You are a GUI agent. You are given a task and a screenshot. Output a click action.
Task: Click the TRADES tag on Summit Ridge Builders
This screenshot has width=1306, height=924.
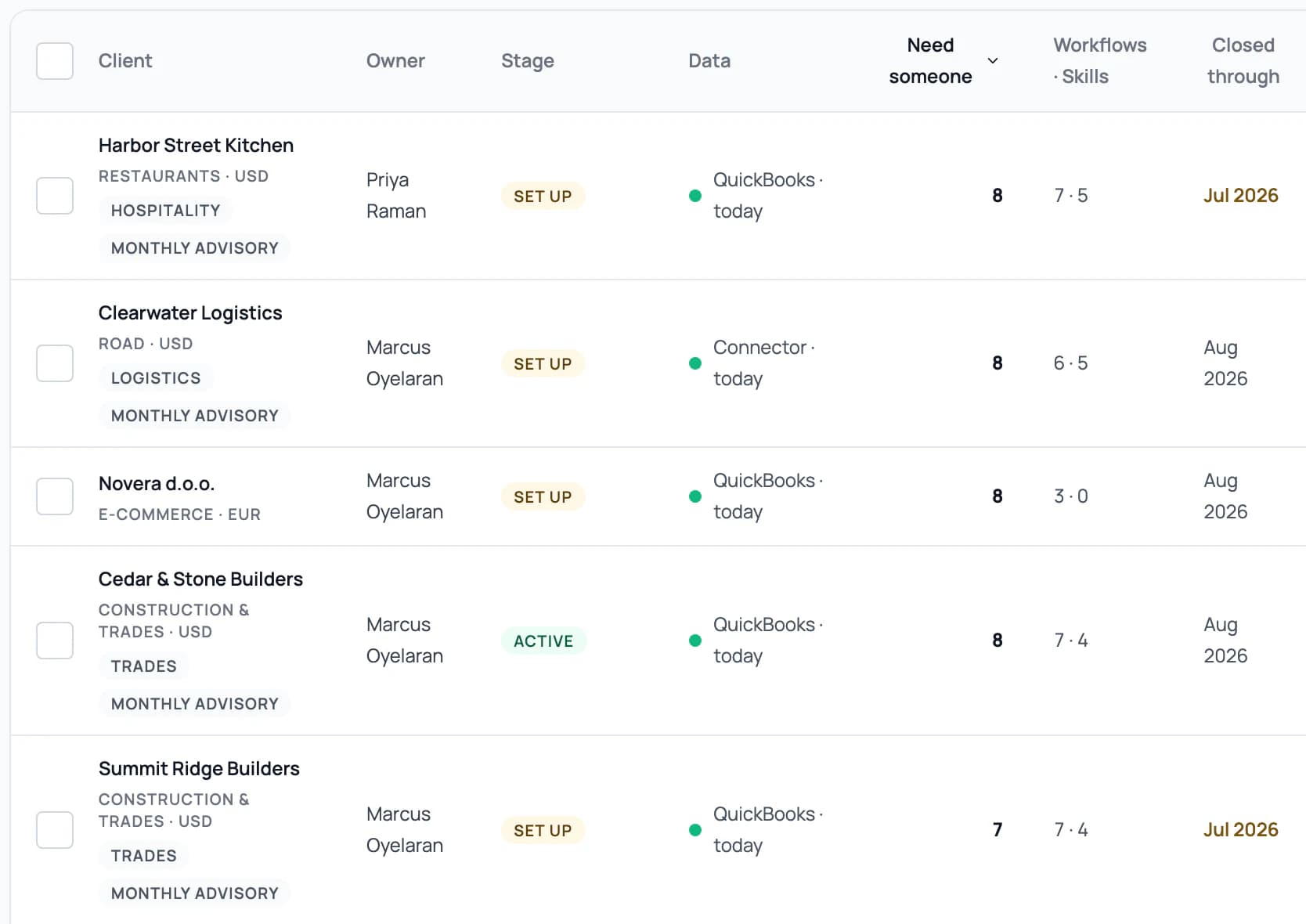(144, 856)
